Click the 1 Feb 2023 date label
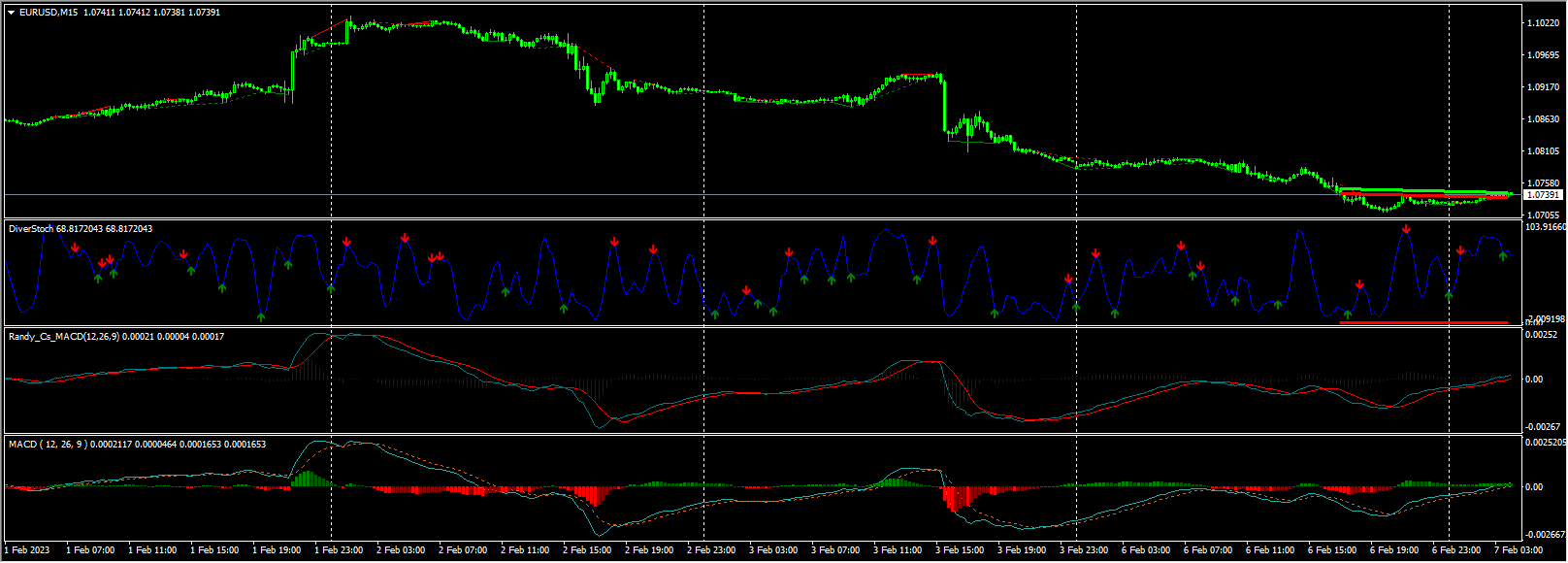The width and height of the screenshot is (1568, 563). pos(27,550)
